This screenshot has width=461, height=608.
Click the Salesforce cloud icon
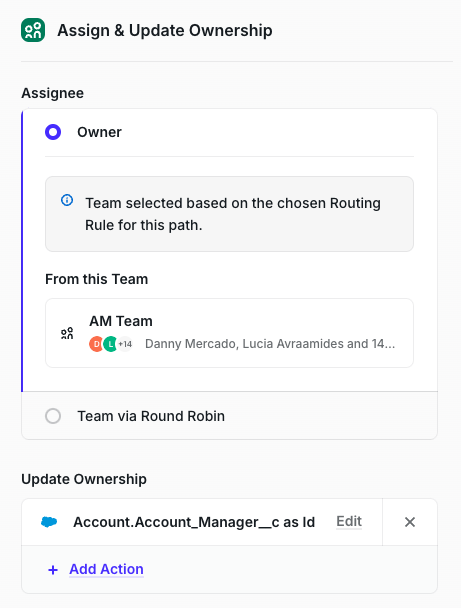[49, 522]
